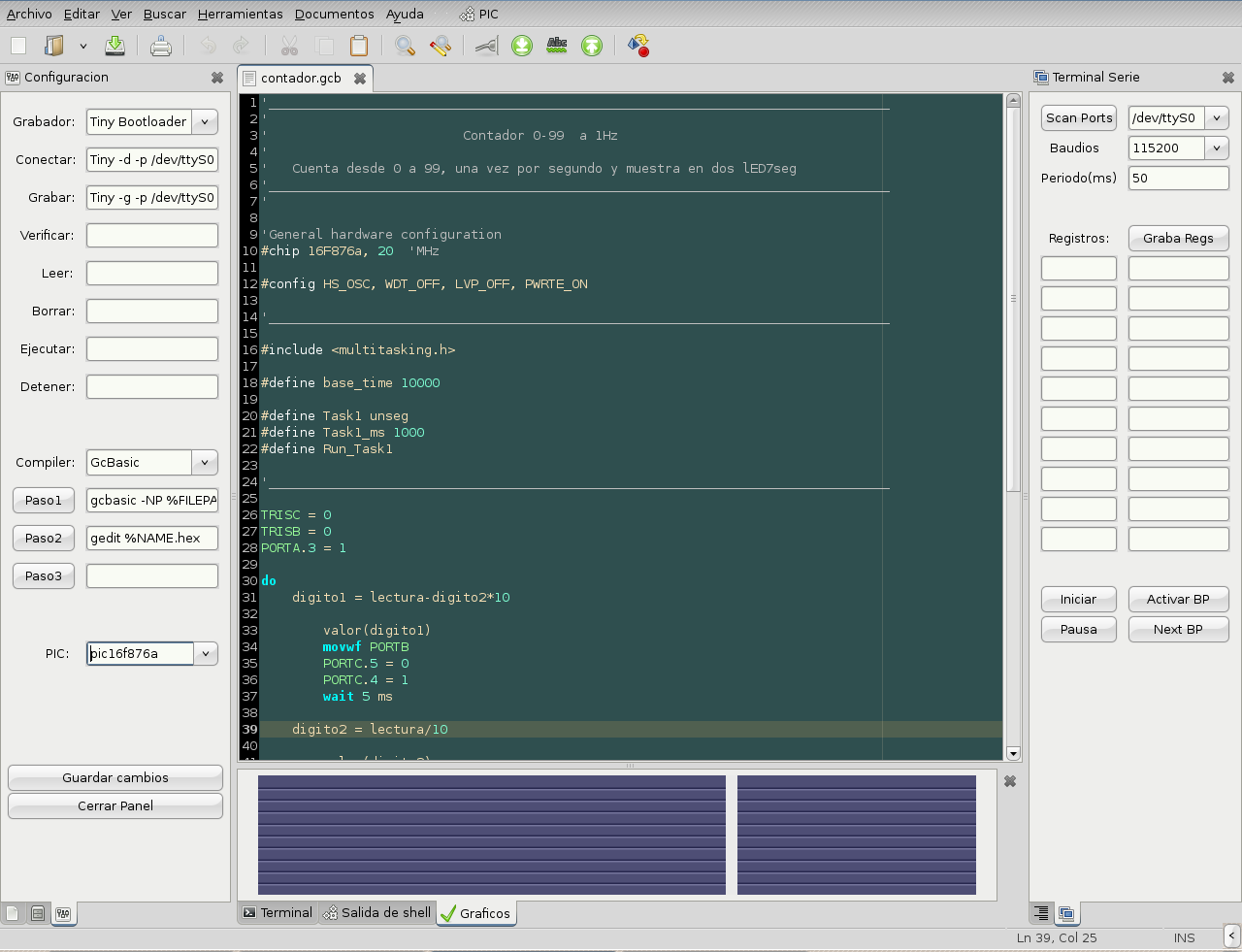Open find and replace tool
1242x952 pixels.
(x=441, y=46)
